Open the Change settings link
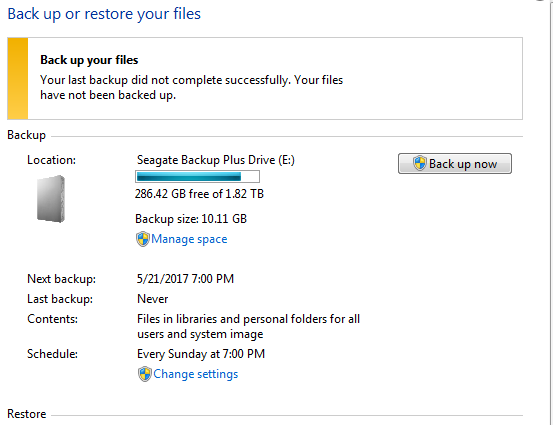The width and height of the screenshot is (553, 425). [x=196, y=374]
